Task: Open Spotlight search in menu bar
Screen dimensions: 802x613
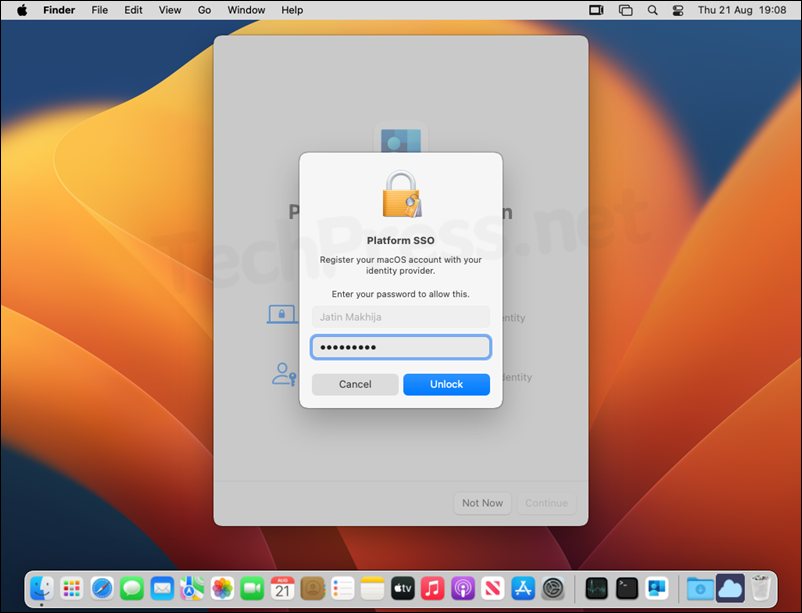Action: (x=653, y=10)
